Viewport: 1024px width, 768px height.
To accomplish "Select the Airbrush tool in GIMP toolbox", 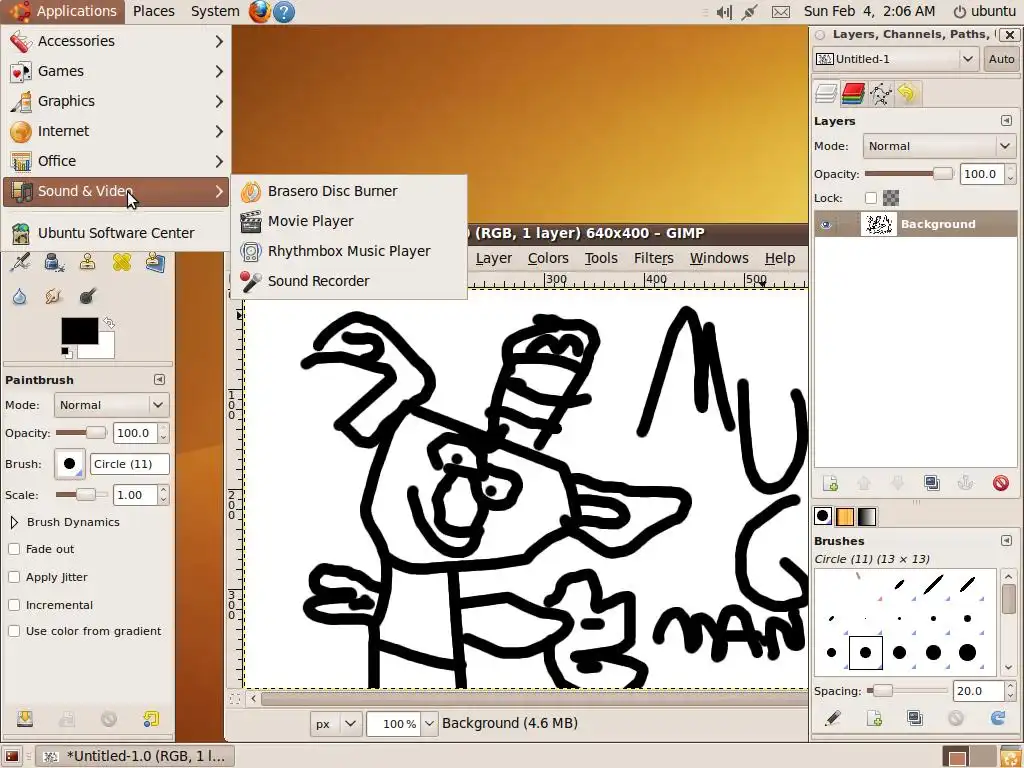I will [x=20, y=263].
